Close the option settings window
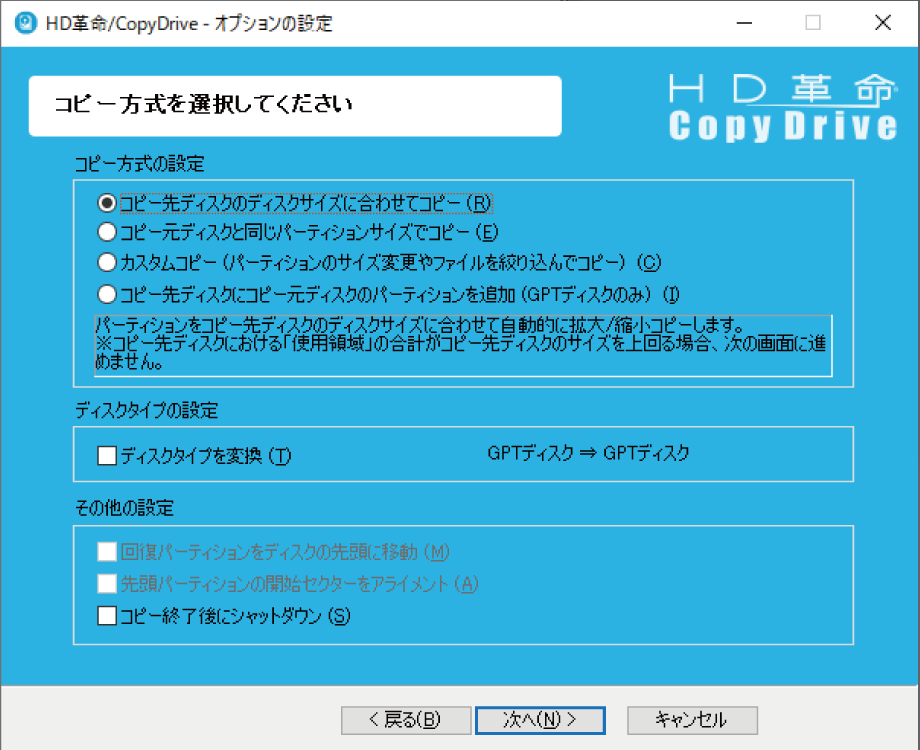The image size is (920, 750). [x=882, y=23]
